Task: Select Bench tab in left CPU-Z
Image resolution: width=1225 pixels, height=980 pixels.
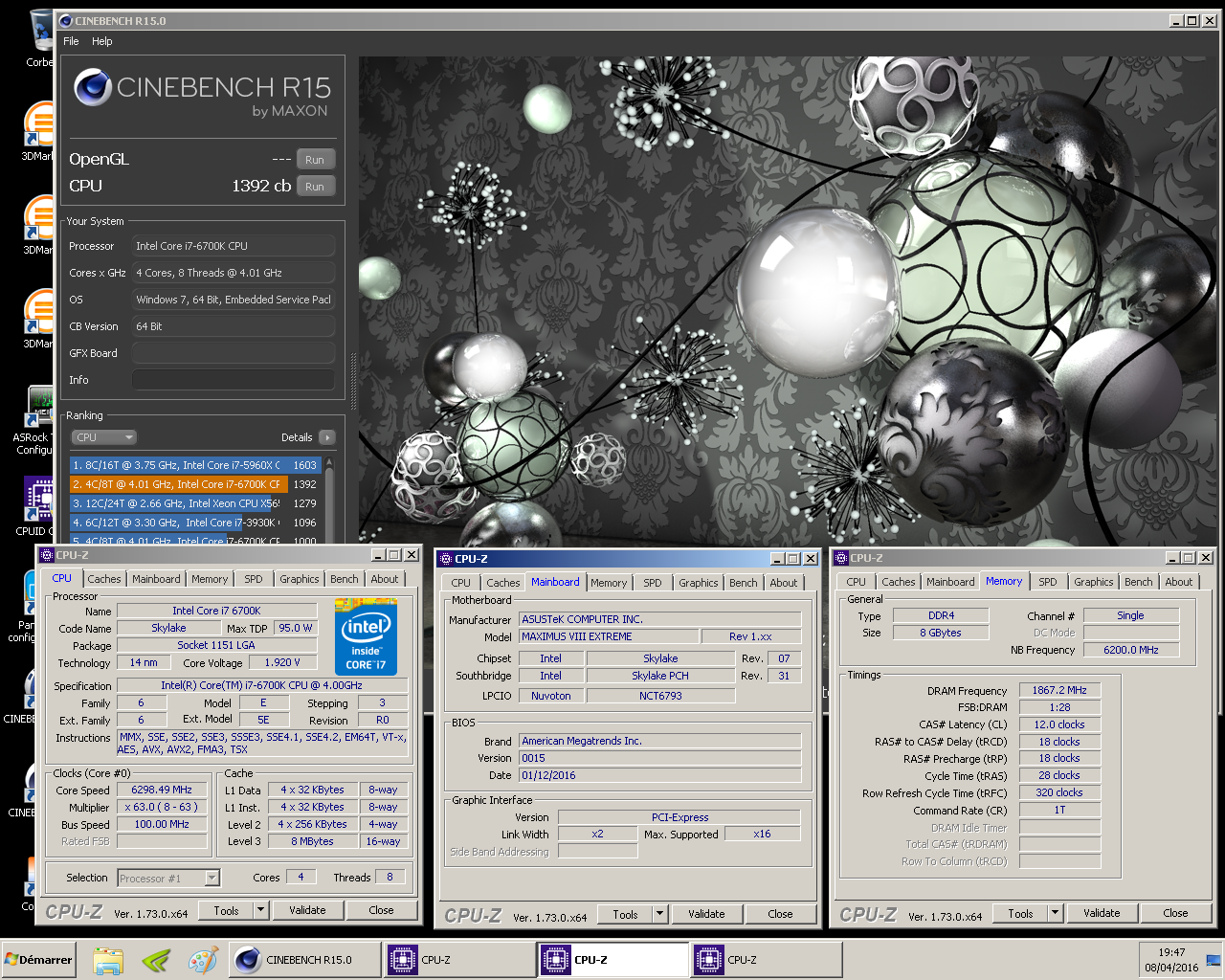Action: pos(345,579)
